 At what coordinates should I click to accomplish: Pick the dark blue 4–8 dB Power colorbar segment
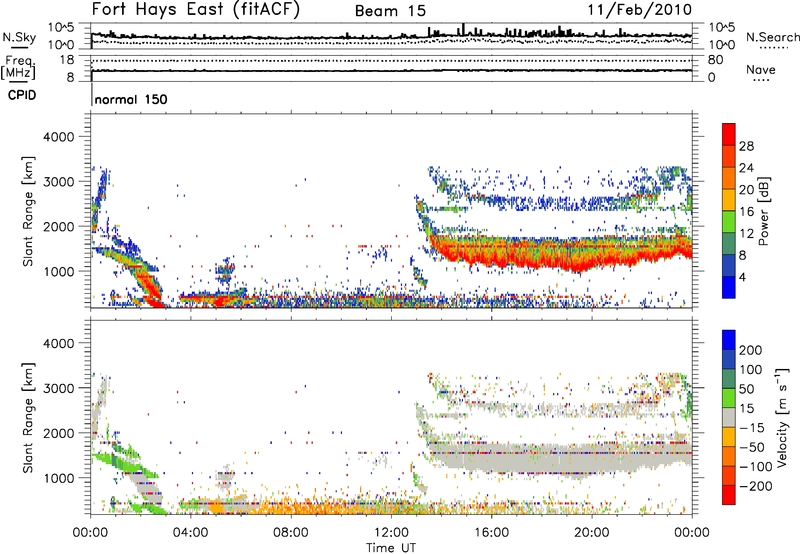pyautogui.click(x=729, y=265)
